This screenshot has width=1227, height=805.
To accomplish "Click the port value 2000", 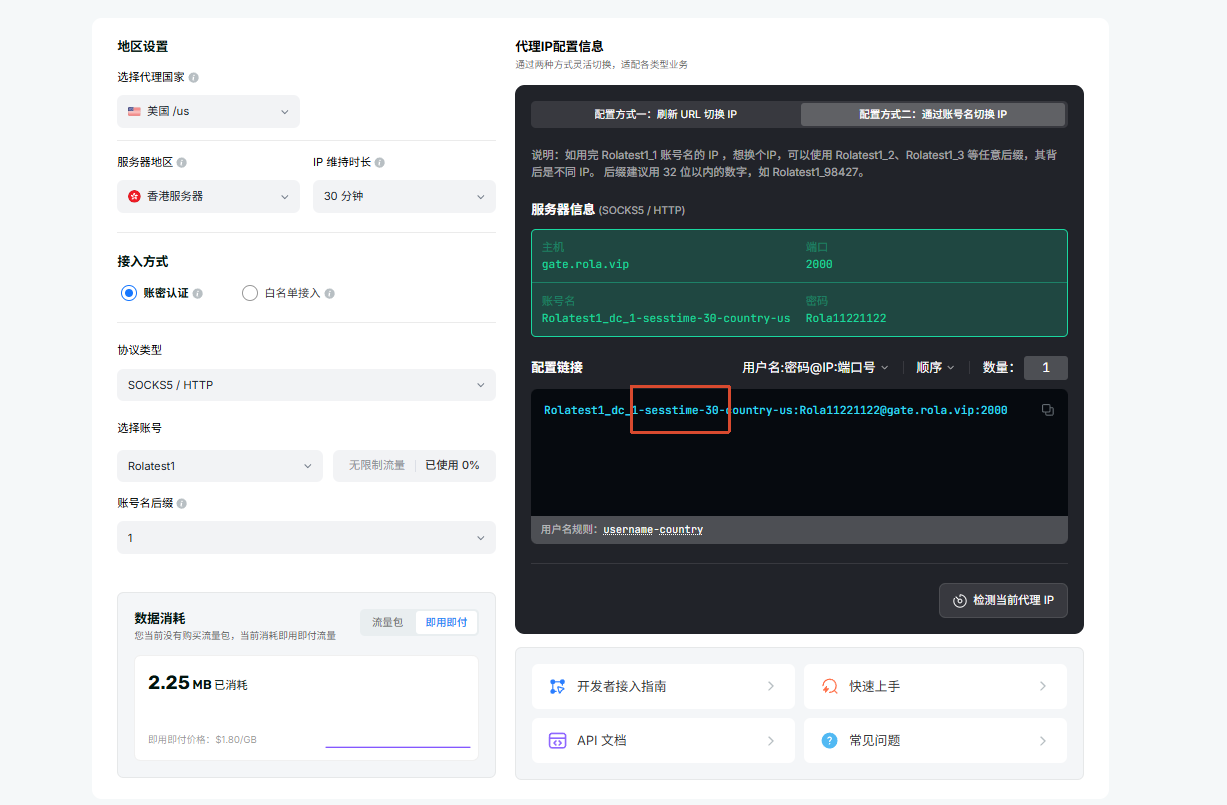I will coord(819,265).
